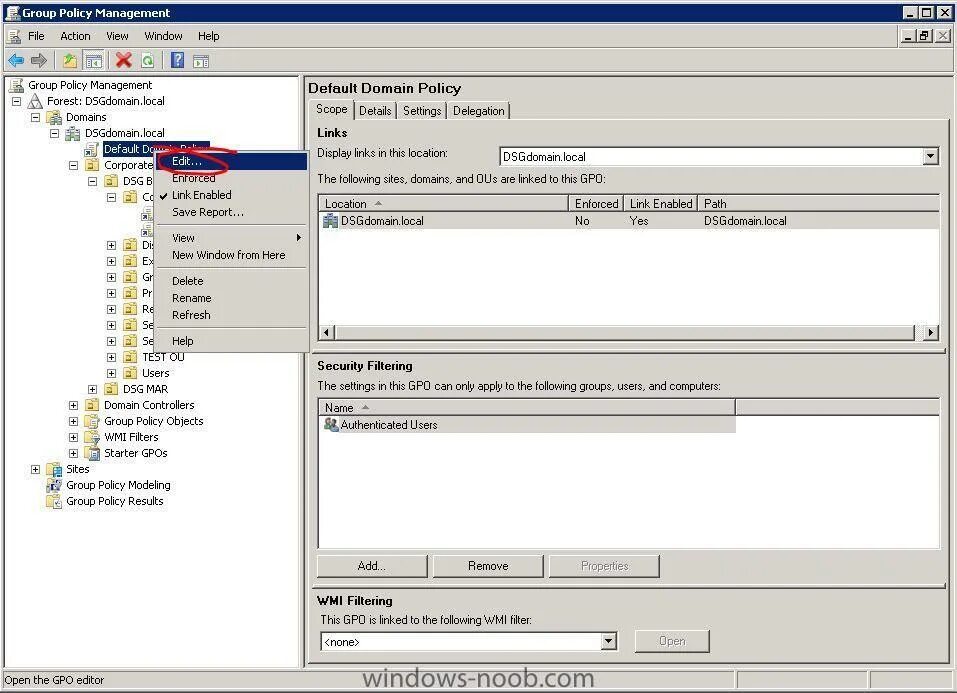This screenshot has height=693, width=957.
Task: Open the WMI filter dropdown arrow
Action: pyautogui.click(x=609, y=641)
